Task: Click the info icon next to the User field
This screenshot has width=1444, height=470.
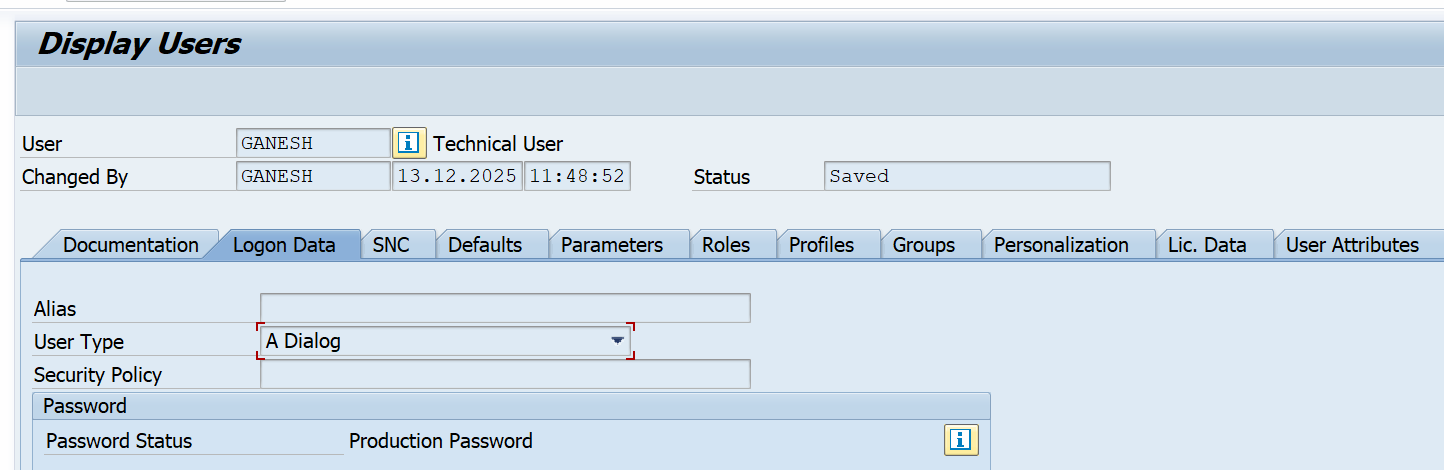Action: [409, 143]
